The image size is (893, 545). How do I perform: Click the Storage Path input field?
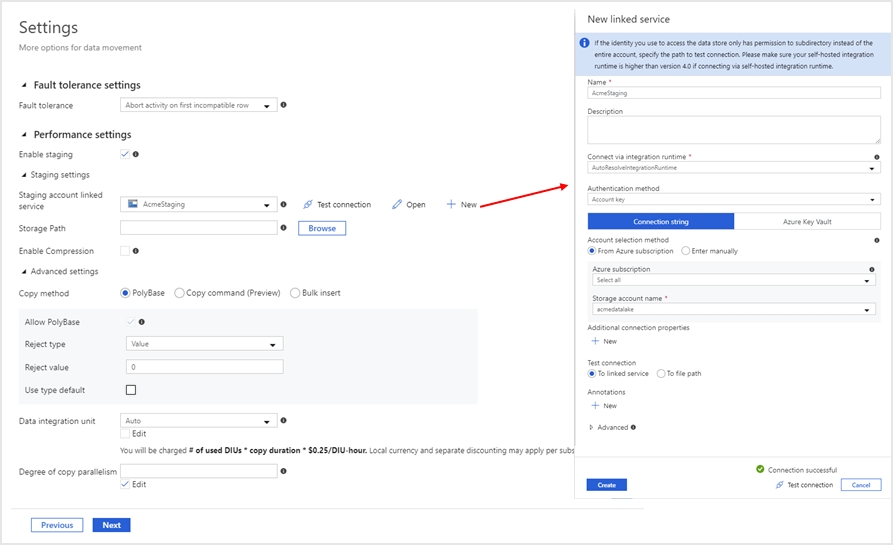(x=199, y=228)
